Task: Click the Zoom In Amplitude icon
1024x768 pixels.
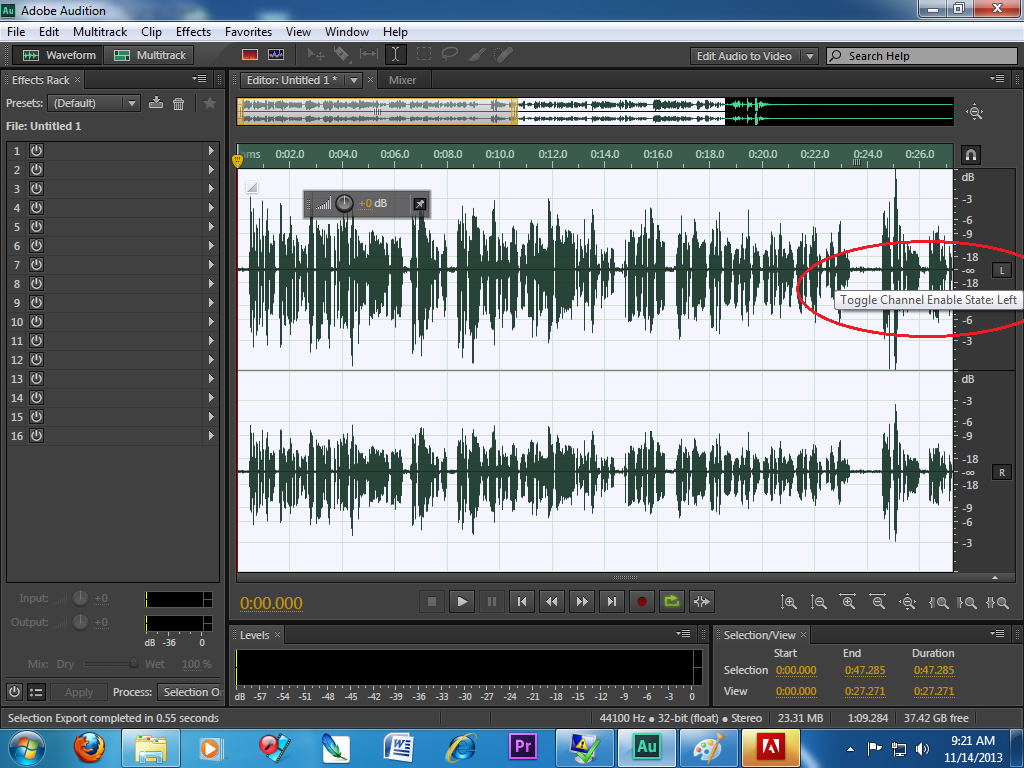Action: (787, 601)
